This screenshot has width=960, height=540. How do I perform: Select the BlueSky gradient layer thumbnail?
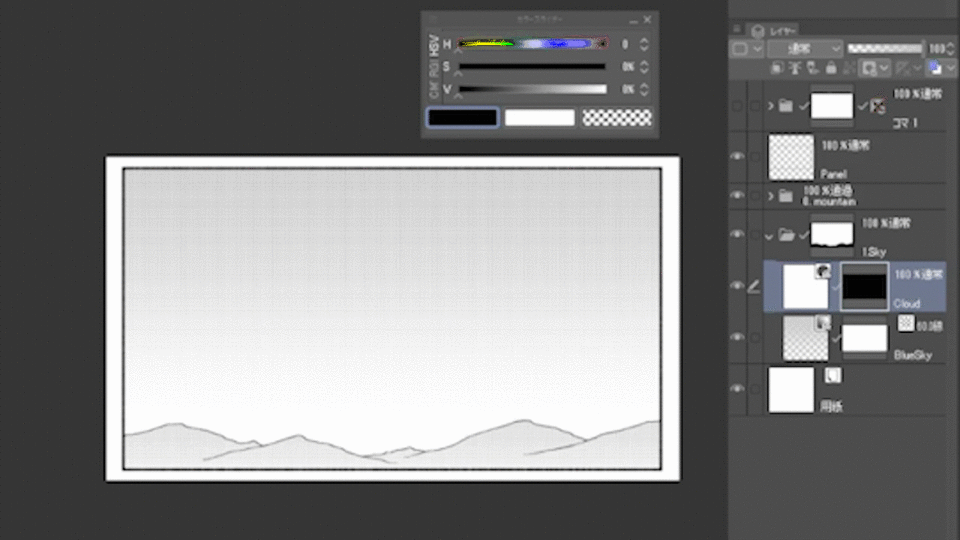806,337
